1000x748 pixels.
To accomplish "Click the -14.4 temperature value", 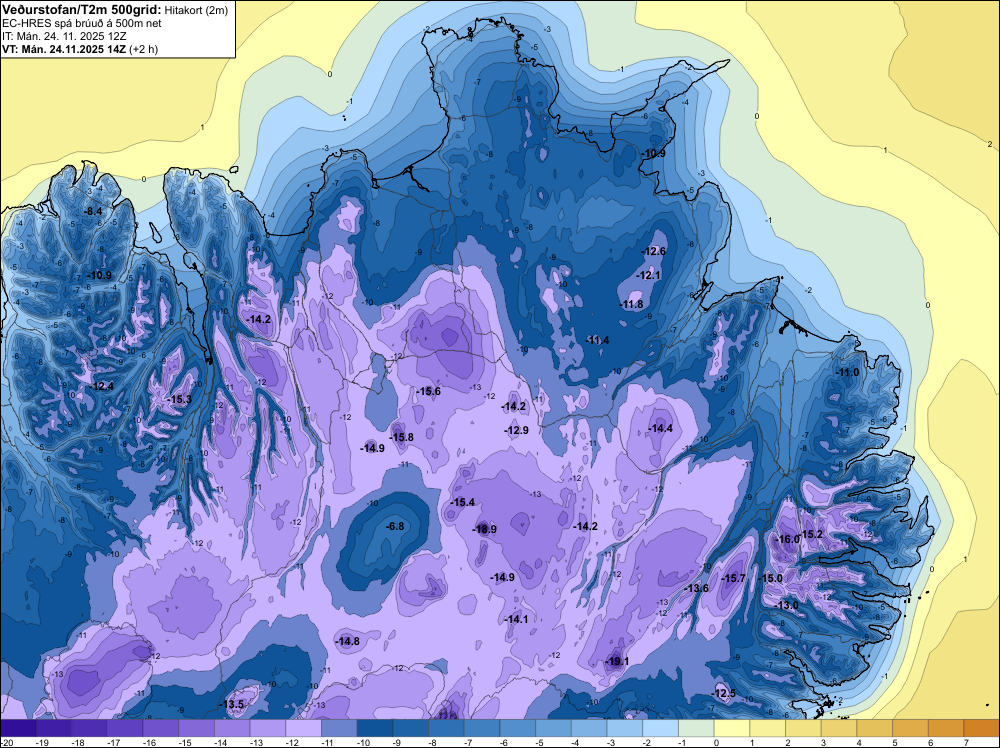I will (660, 429).
